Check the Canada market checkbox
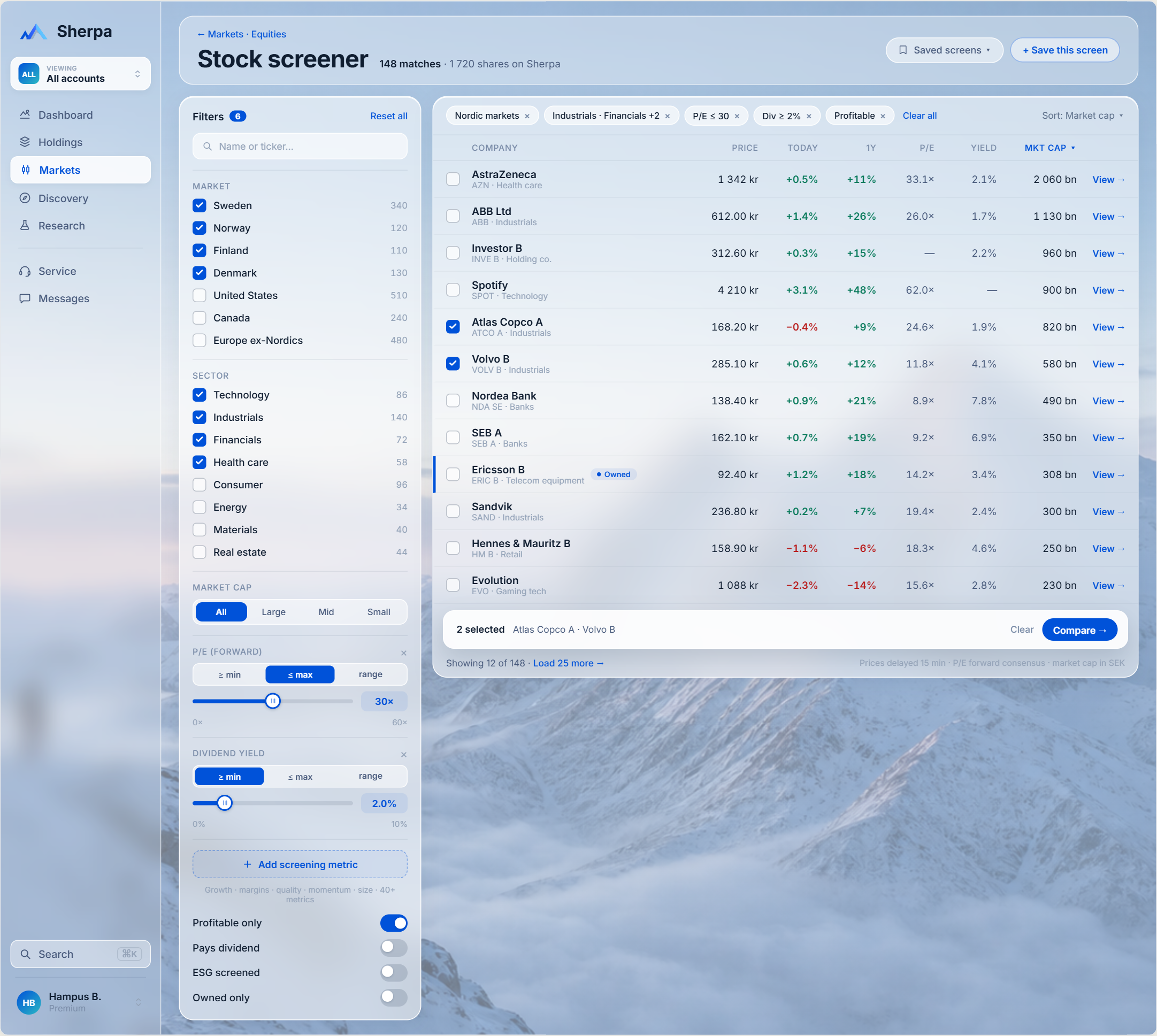The width and height of the screenshot is (1157, 1036). click(200, 318)
